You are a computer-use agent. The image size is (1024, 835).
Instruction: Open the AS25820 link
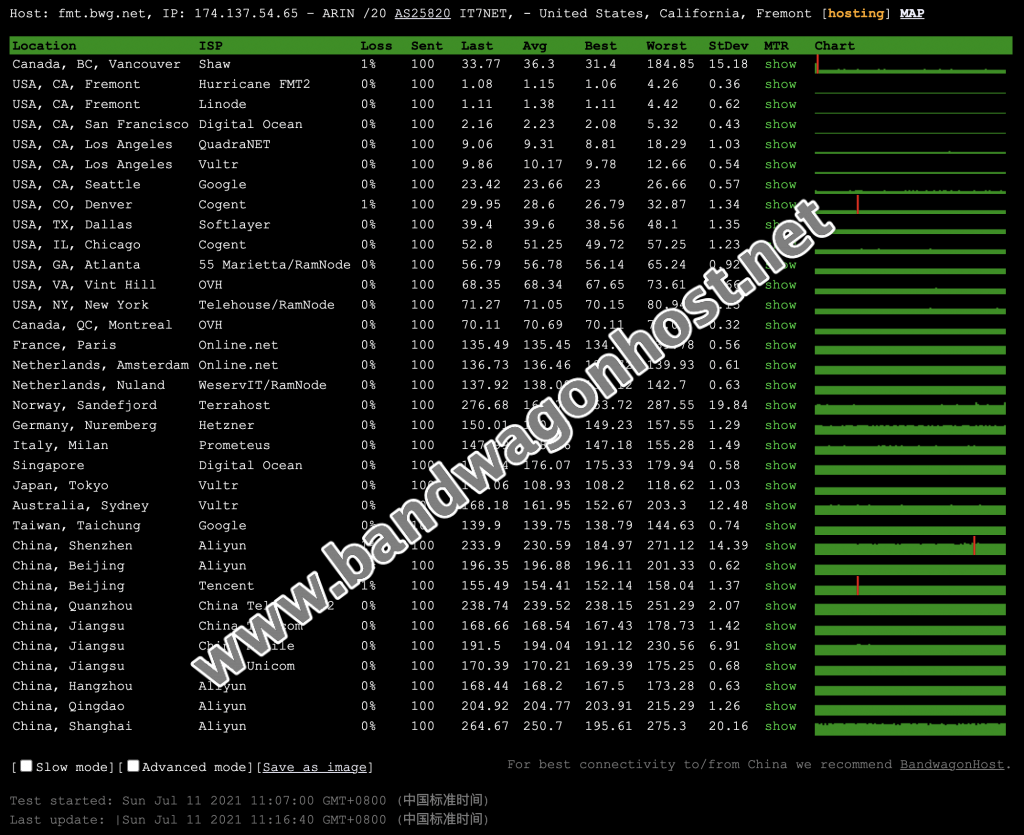[x=423, y=13]
